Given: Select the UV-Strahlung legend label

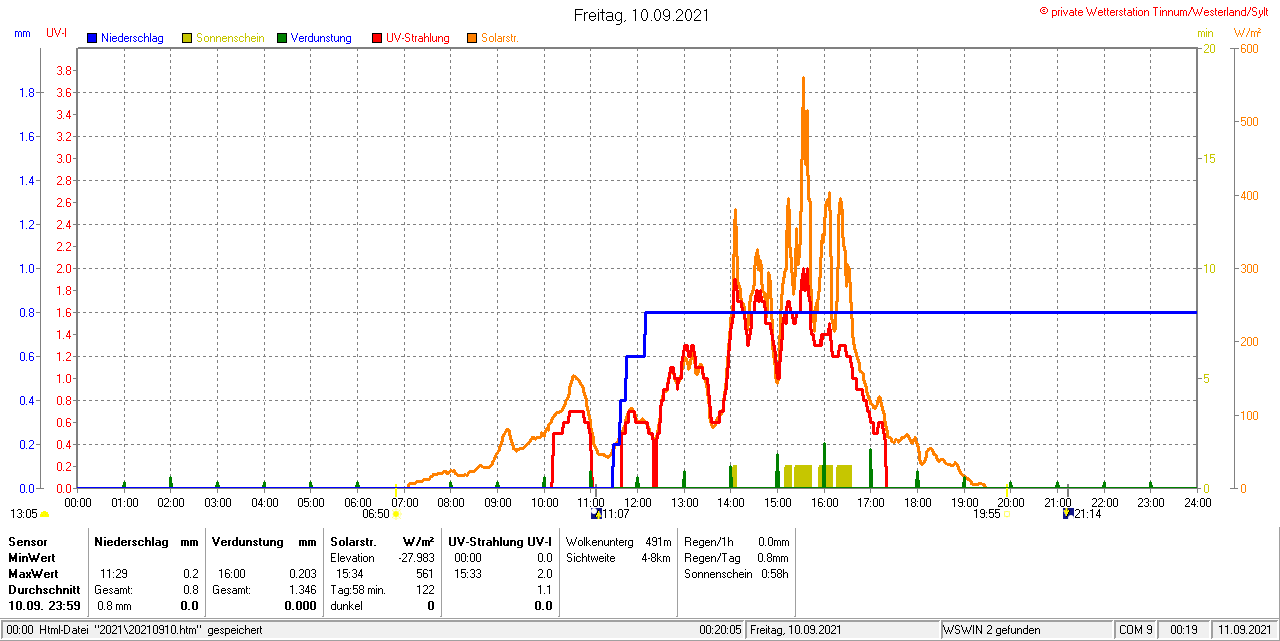Looking at the screenshot, I should pyautogui.click(x=417, y=38).
